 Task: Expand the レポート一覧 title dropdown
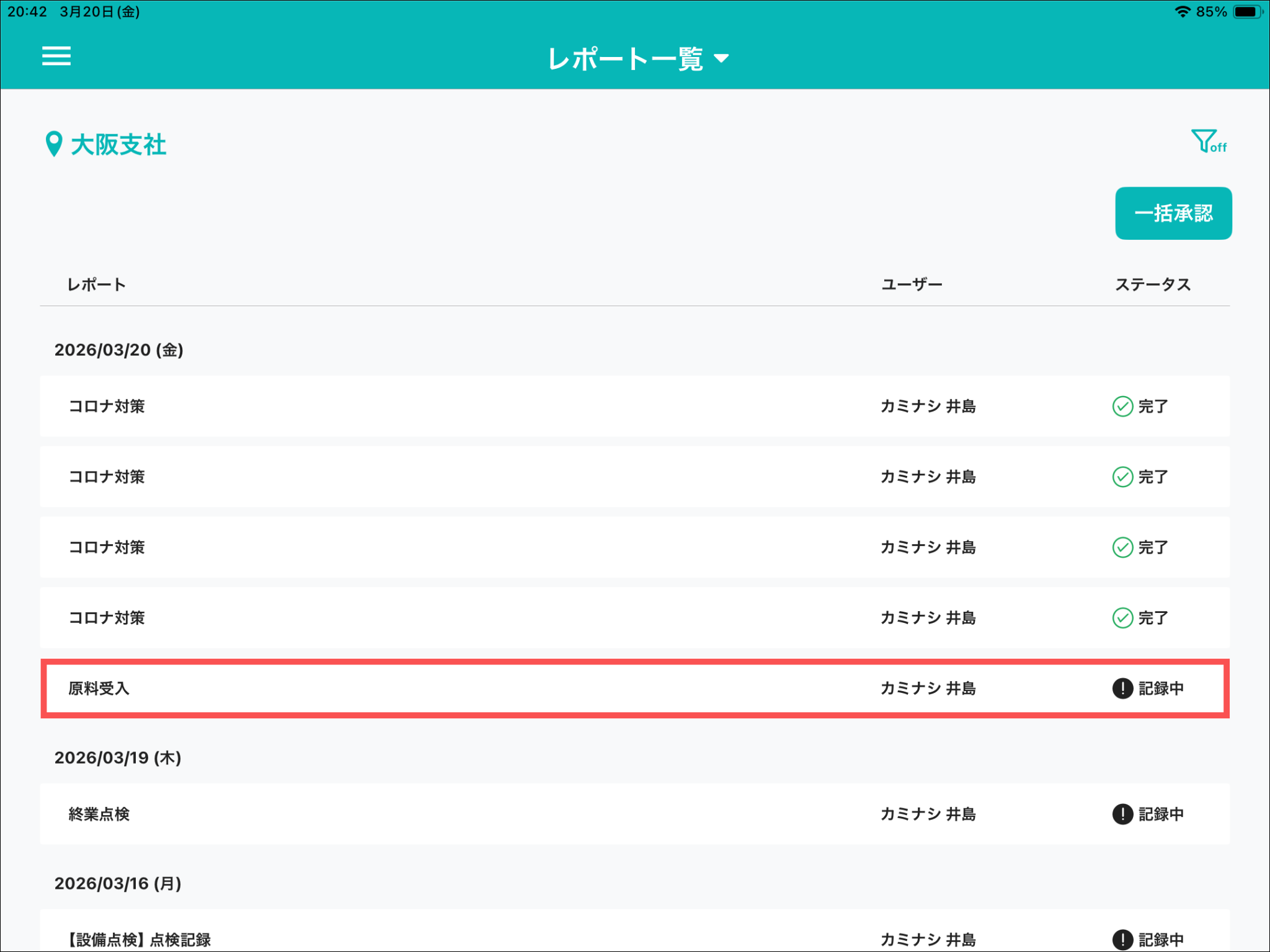625,59
